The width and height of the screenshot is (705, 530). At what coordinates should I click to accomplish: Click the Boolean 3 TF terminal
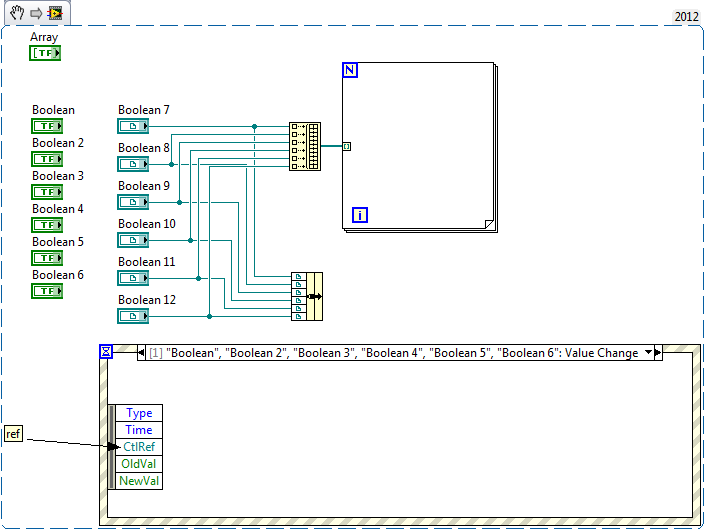(46, 192)
